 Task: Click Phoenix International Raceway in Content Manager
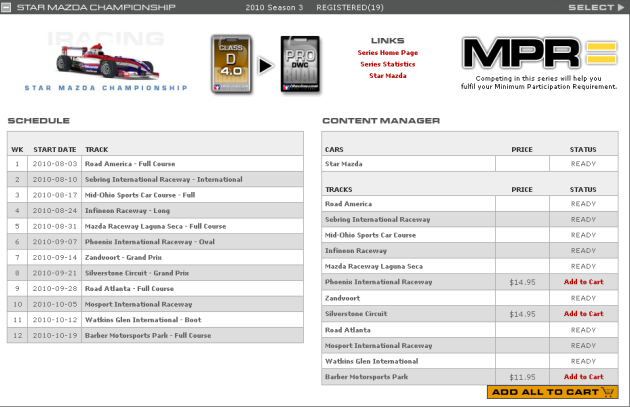click(x=378, y=282)
